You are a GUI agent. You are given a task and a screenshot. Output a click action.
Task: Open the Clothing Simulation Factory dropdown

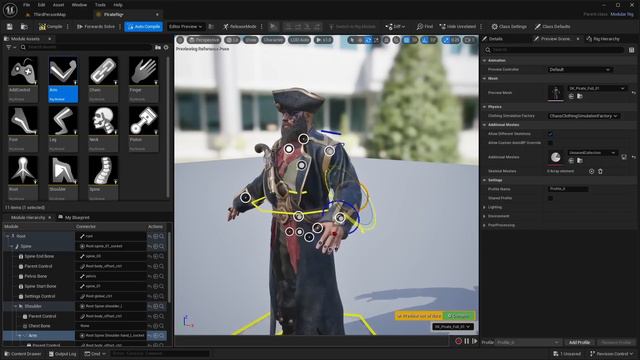coord(584,116)
